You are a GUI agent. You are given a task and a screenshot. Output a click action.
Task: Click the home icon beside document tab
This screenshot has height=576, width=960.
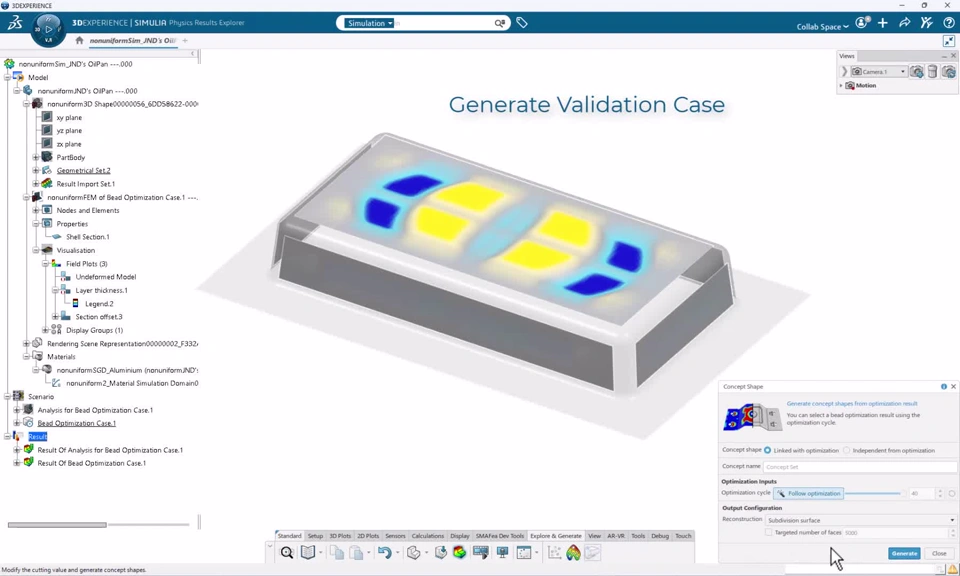(79, 41)
